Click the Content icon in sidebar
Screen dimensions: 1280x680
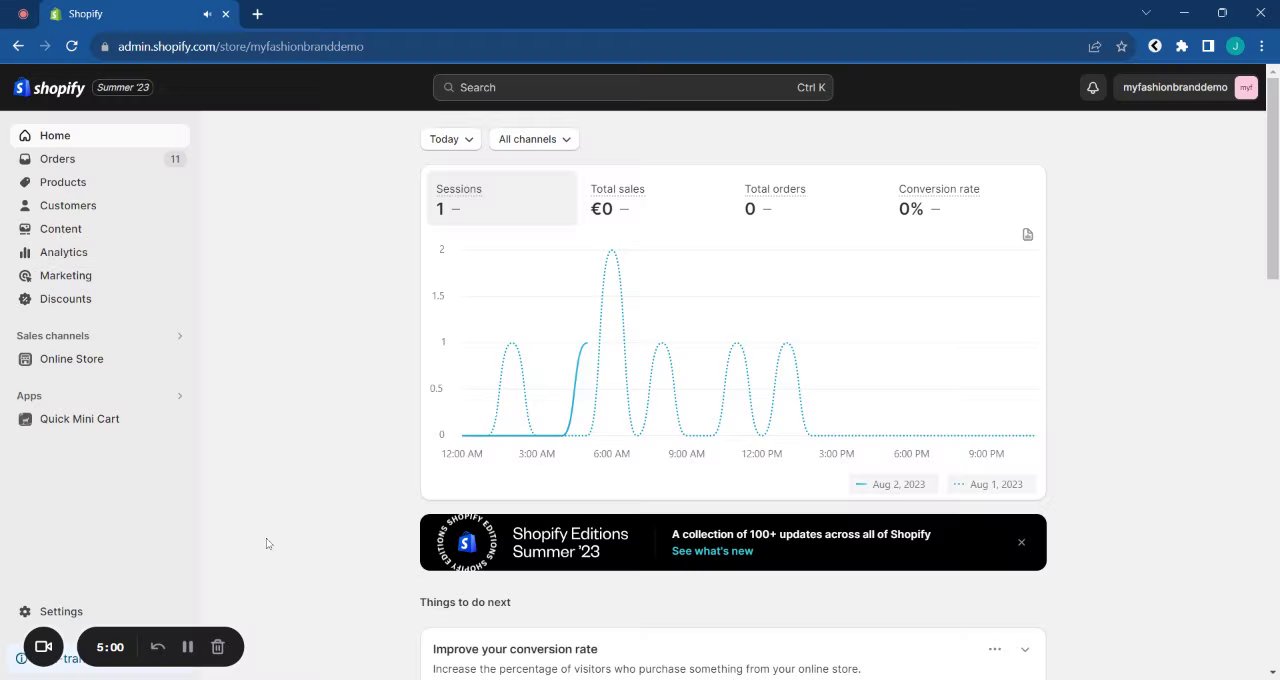(x=25, y=229)
